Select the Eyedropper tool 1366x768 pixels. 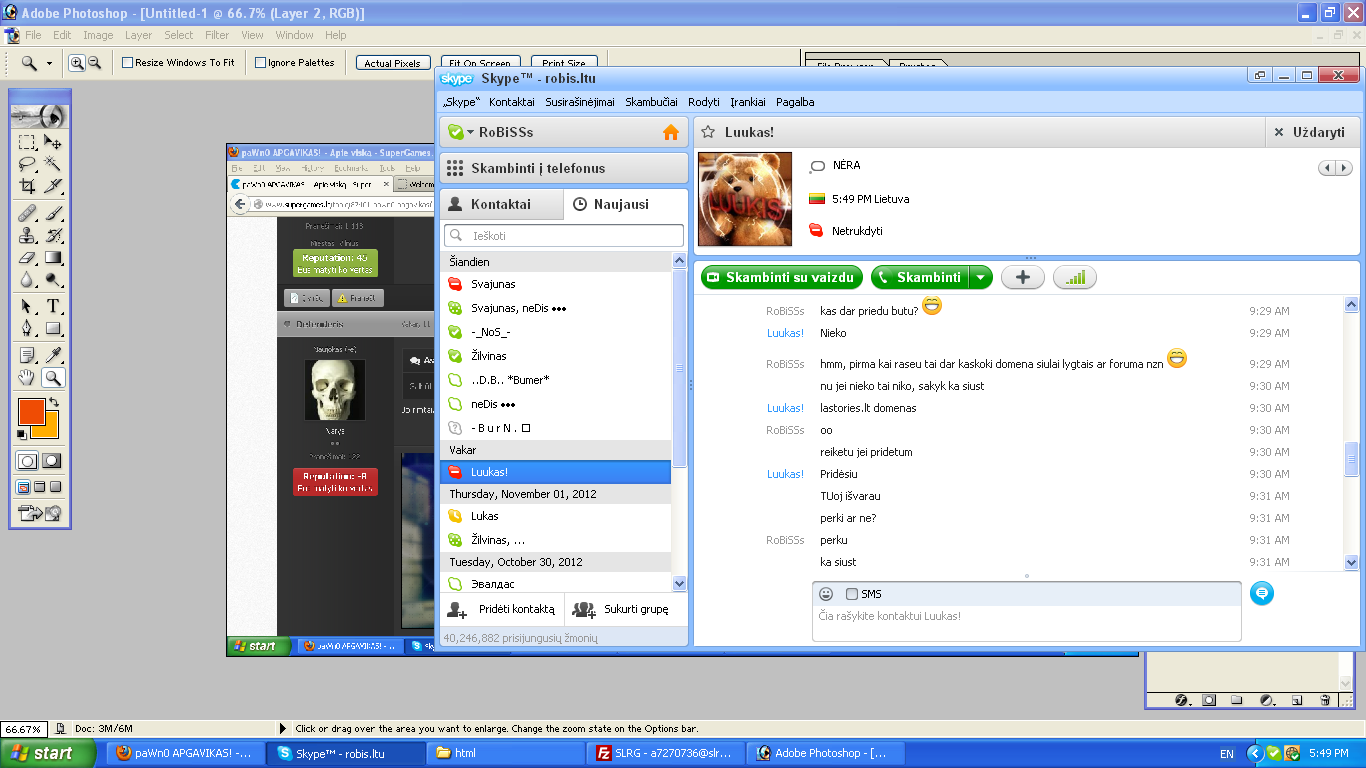tap(53, 355)
